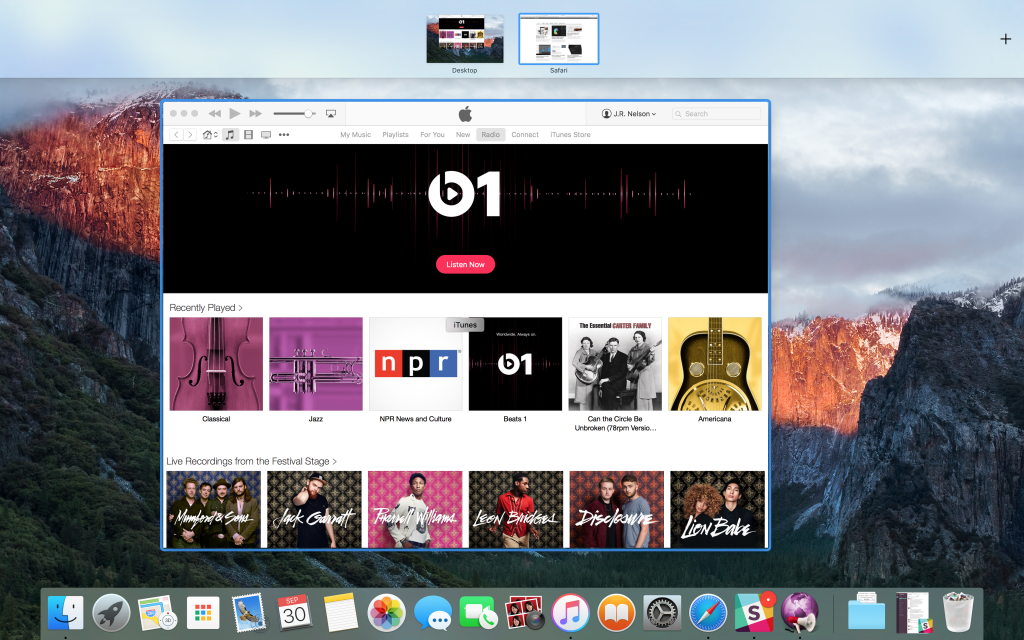Open Messages from the Dock
This screenshot has height=640, width=1024.
pyautogui.click(x=432, y=613)
